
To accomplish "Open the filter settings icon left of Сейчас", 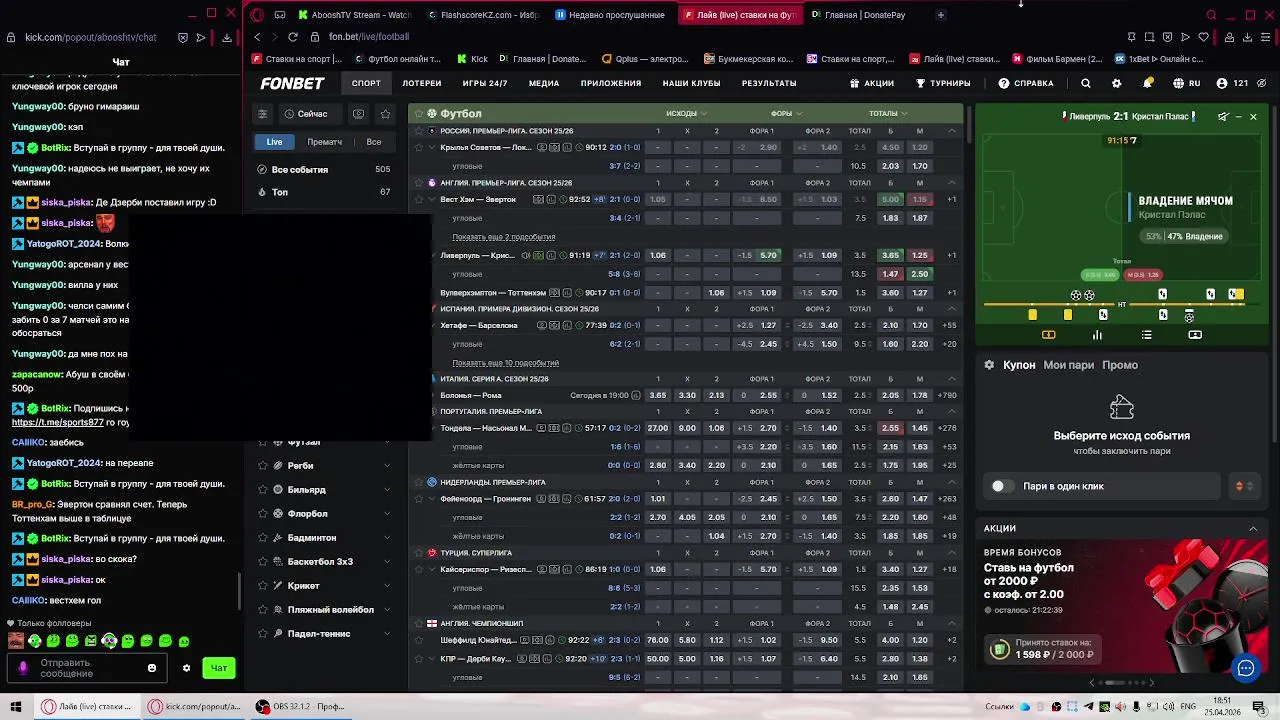I will (262, 114).
